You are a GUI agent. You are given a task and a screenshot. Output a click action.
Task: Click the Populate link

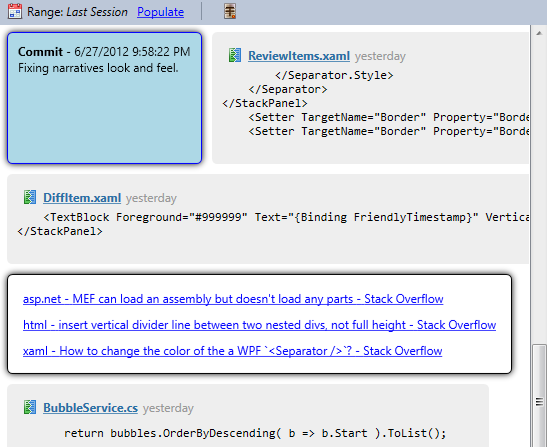pyautogui.click(x=160, y=12)
